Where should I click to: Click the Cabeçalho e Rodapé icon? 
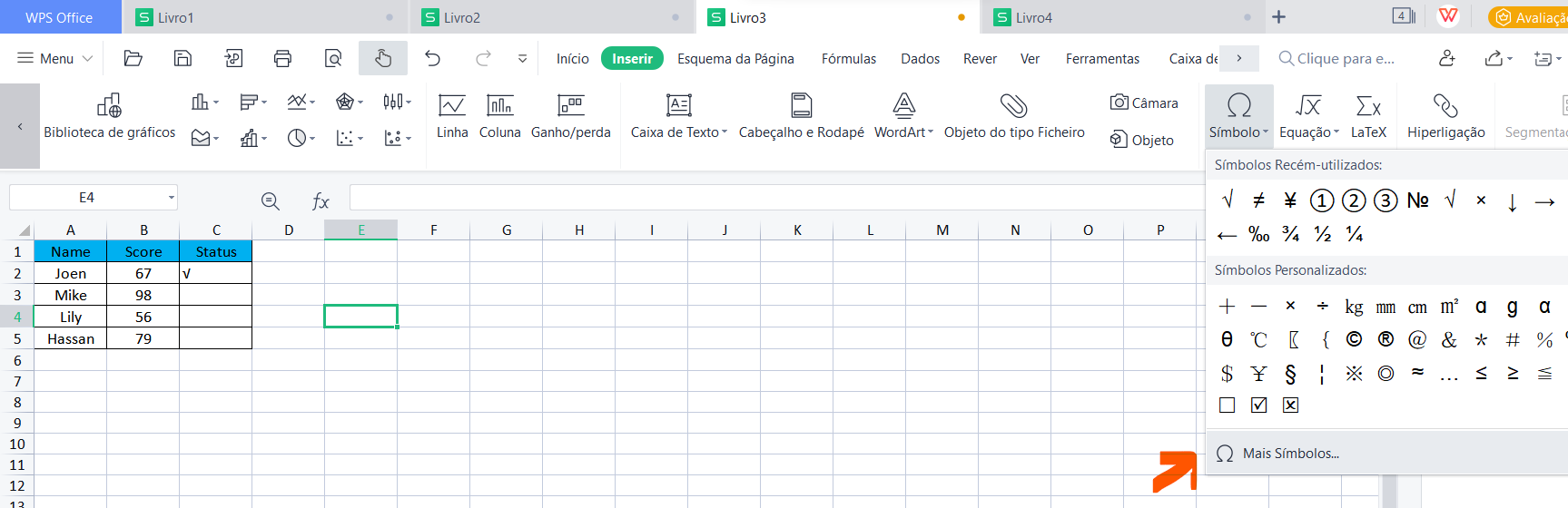(801, 106)
